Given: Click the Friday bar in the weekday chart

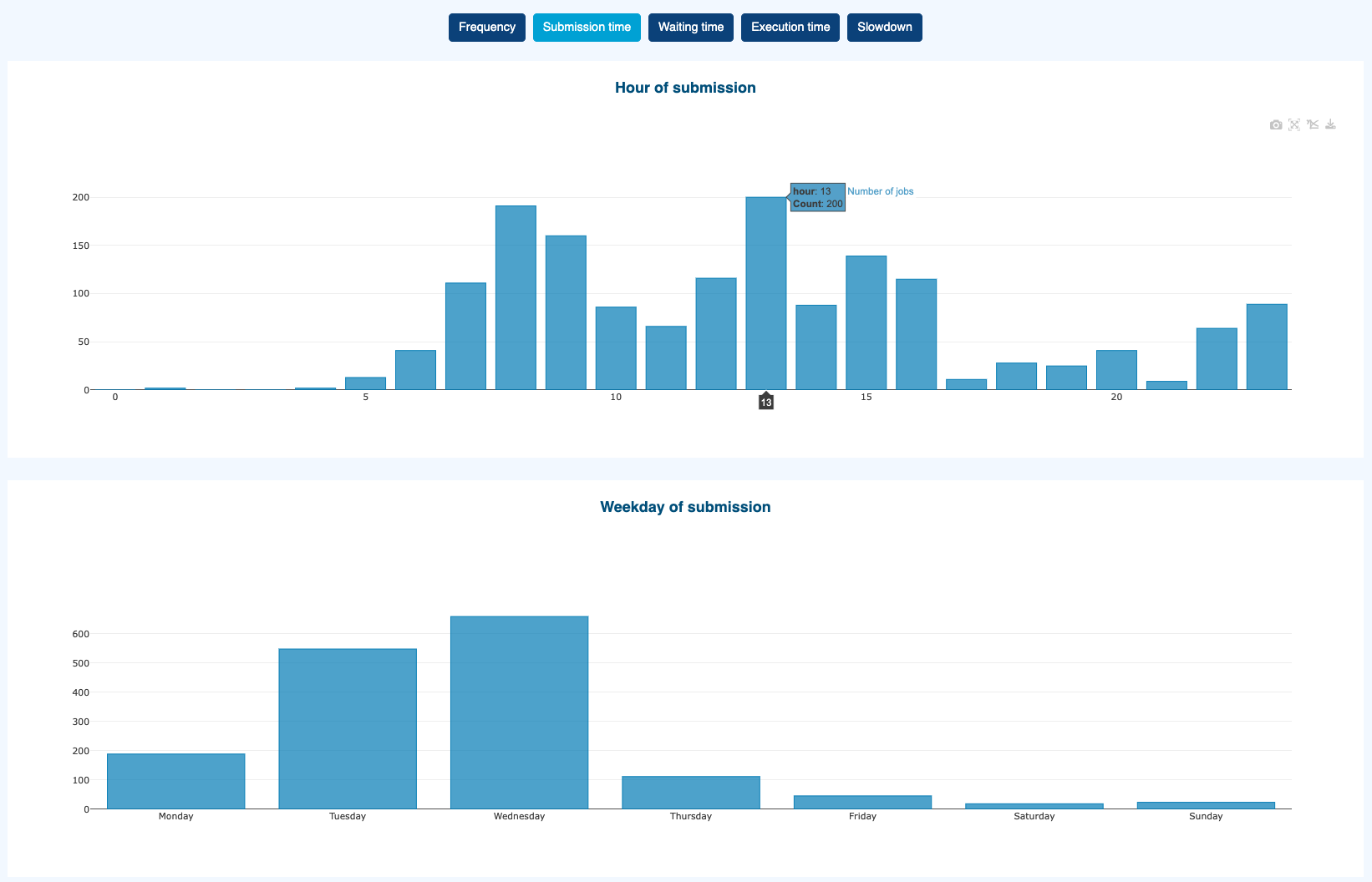Looking at the screenshot, I should (x=862, y=802).
